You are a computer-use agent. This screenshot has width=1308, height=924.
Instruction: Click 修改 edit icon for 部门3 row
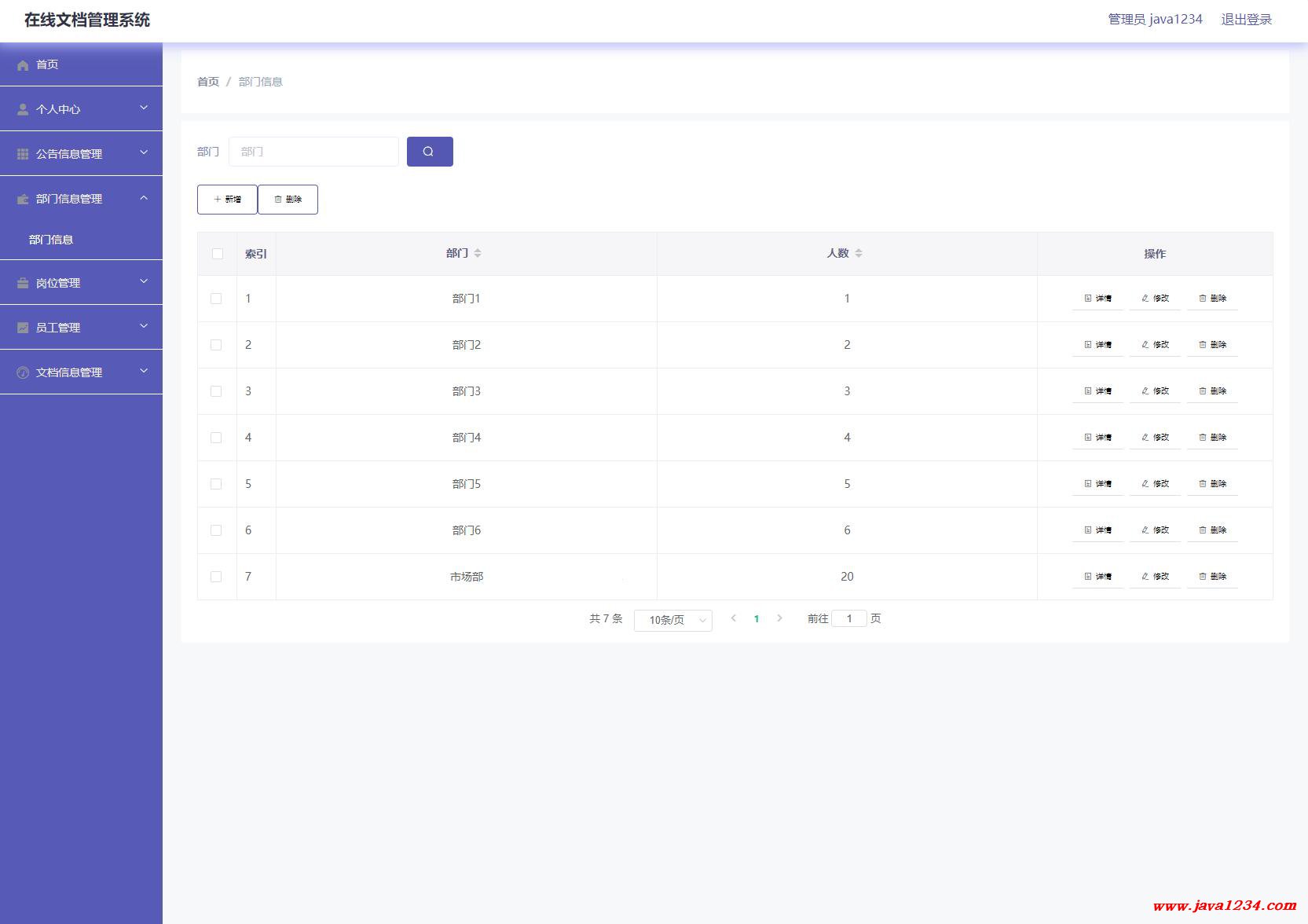pos(1145,391)
